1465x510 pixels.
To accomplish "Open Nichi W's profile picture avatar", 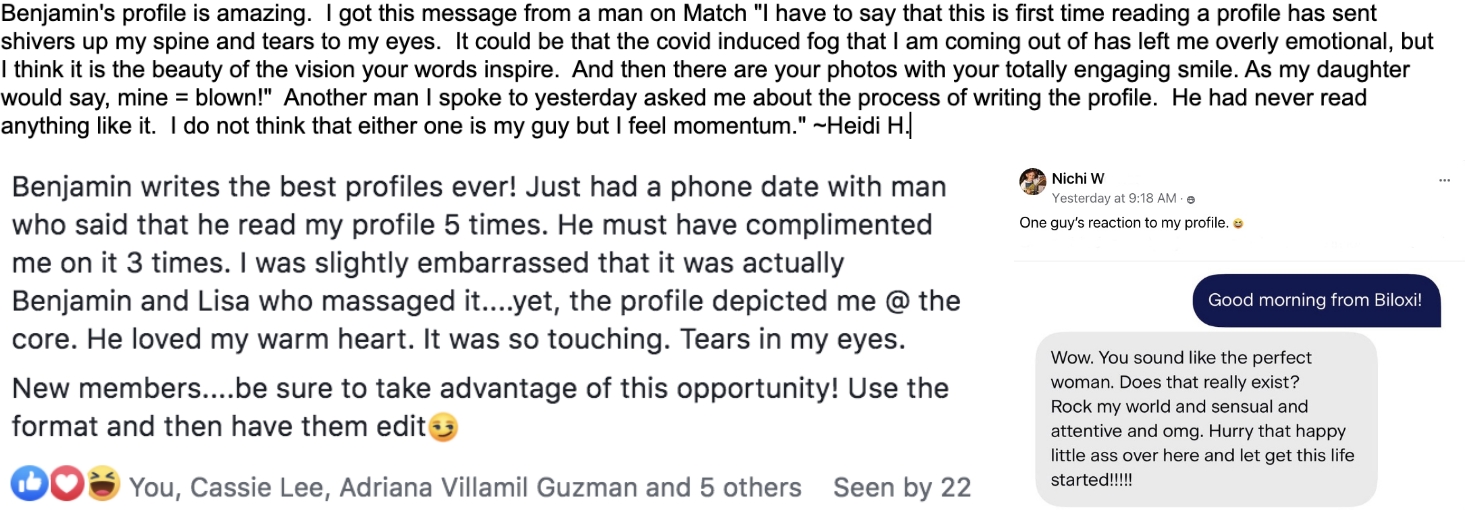I will click(x=1032, y=182).
